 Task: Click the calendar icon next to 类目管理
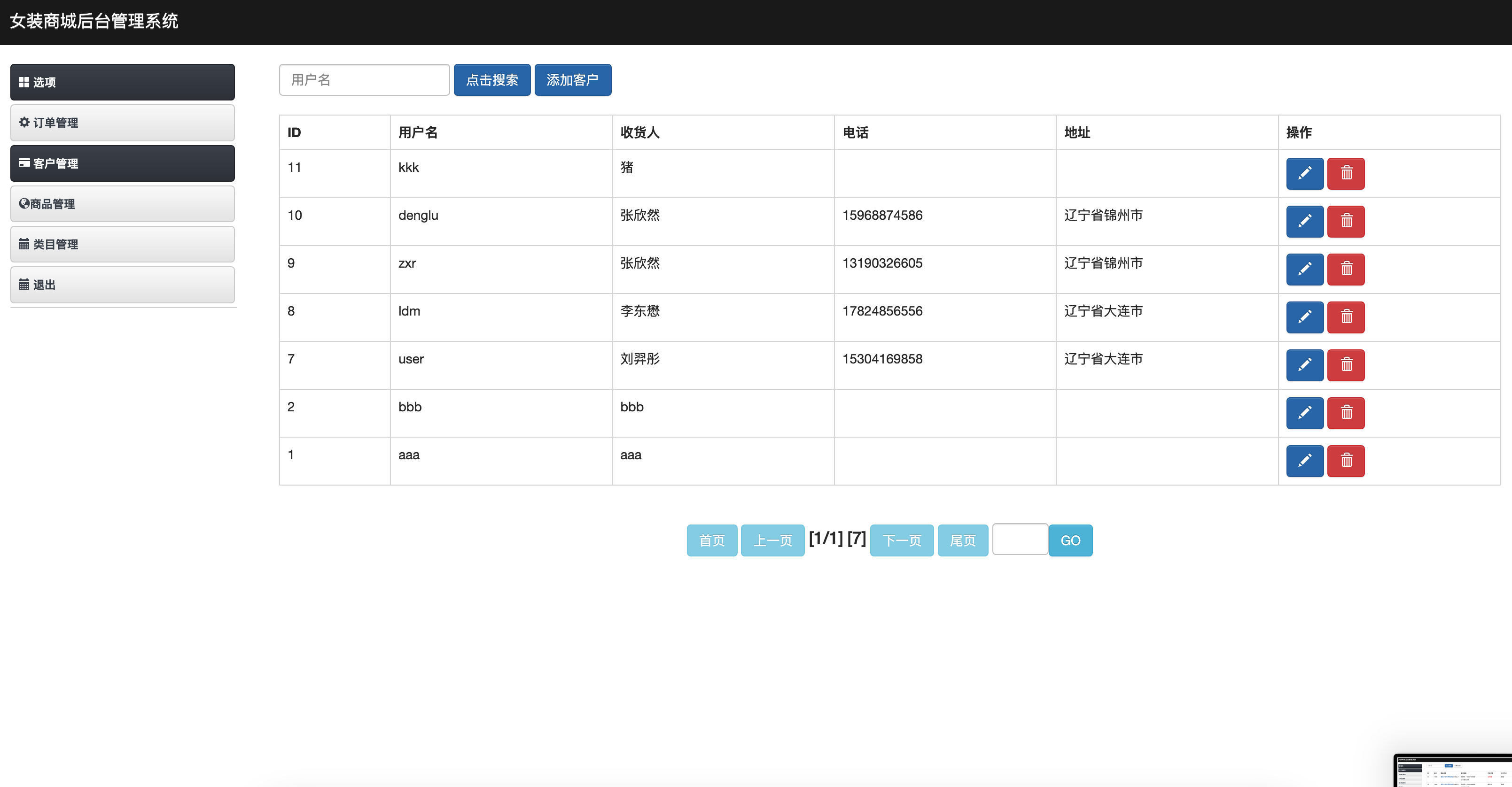(x=23, y=244)
